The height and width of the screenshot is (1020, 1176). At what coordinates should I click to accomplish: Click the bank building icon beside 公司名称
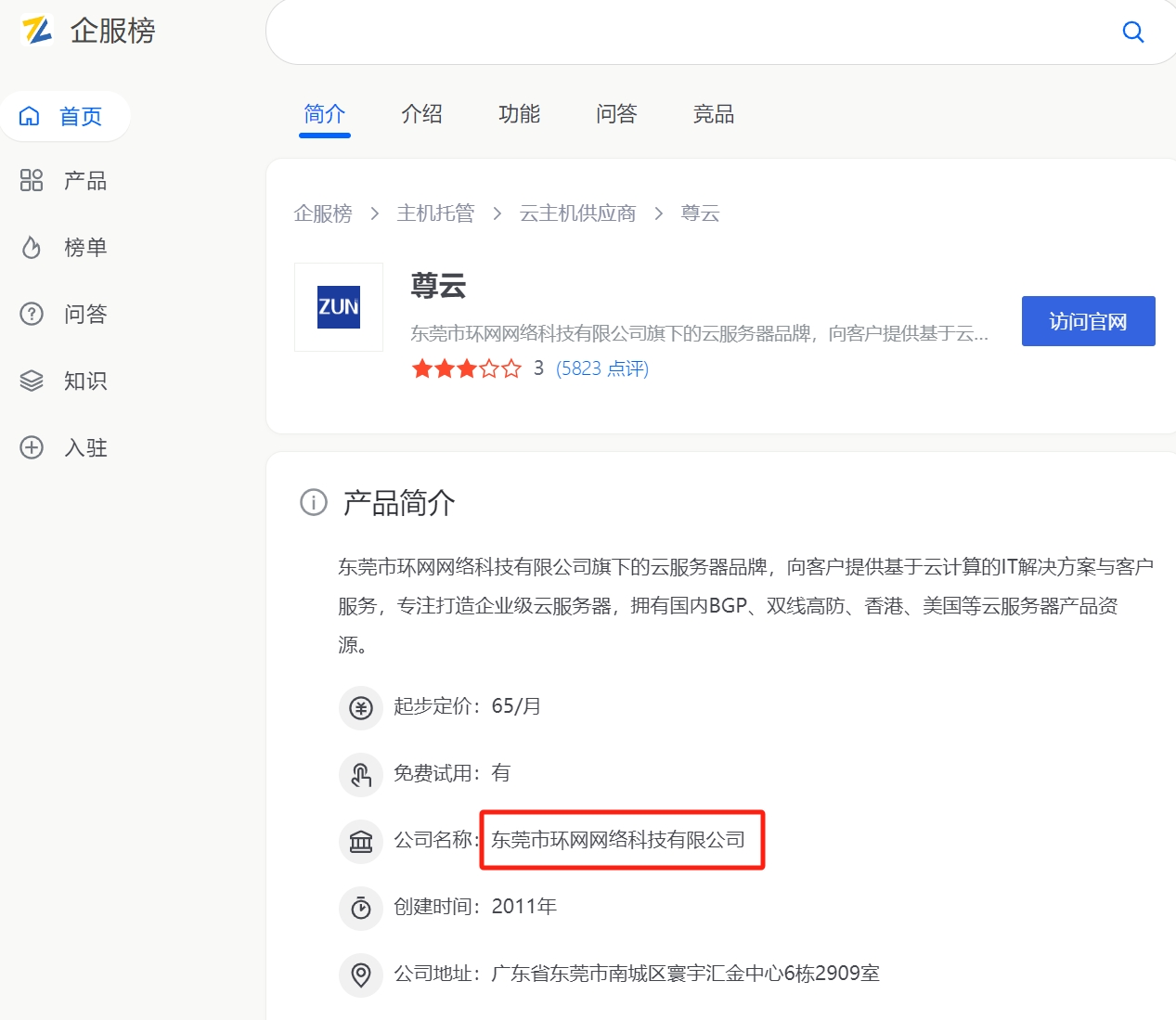coord(361,842)
